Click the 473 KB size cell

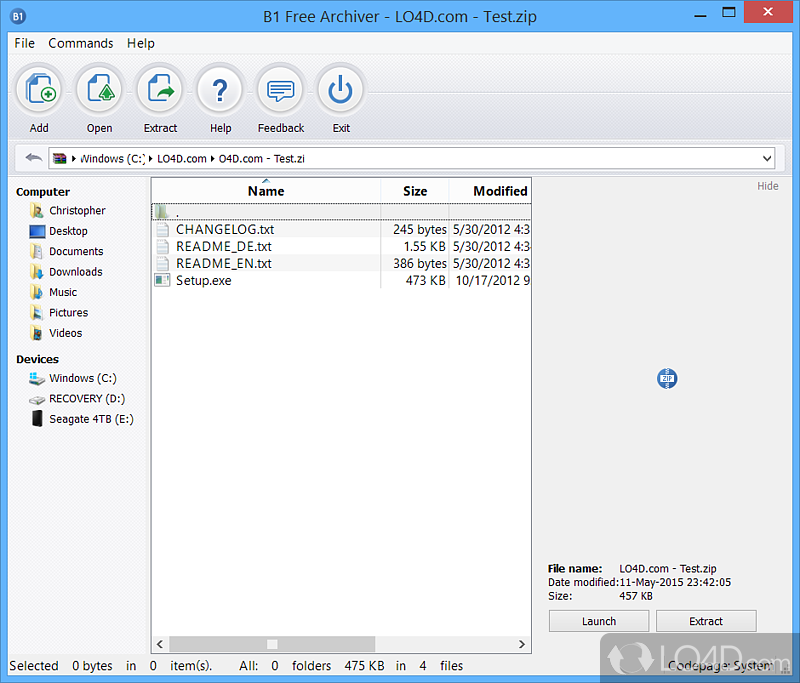coord(426,281)
